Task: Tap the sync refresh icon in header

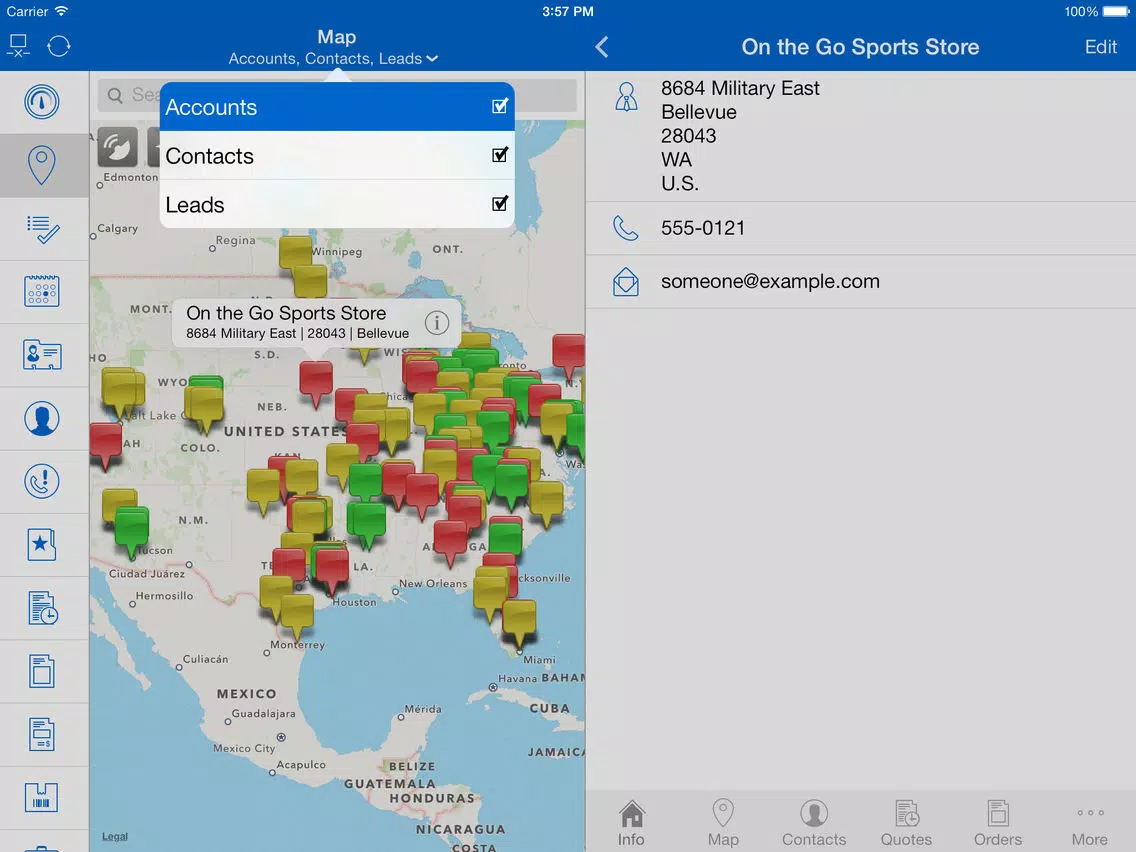Action: [59, 46]
